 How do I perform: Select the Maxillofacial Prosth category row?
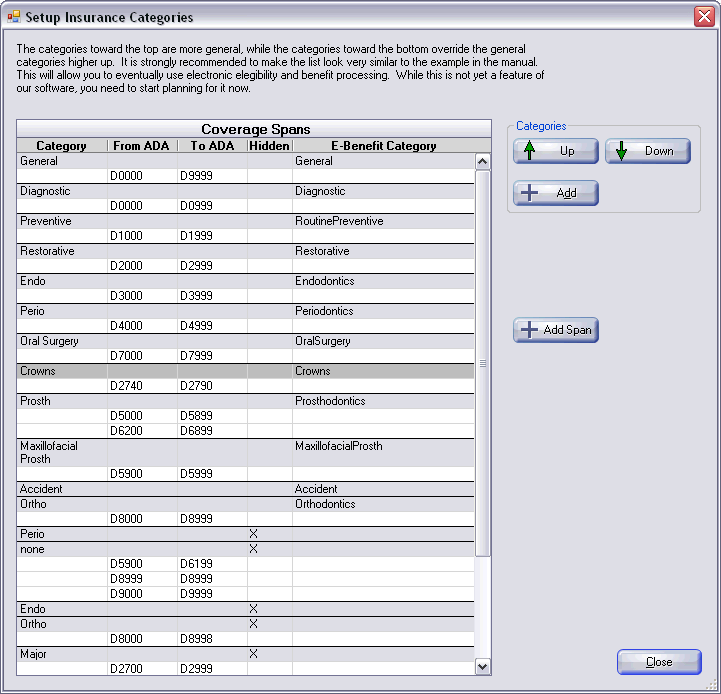[62, 452]
